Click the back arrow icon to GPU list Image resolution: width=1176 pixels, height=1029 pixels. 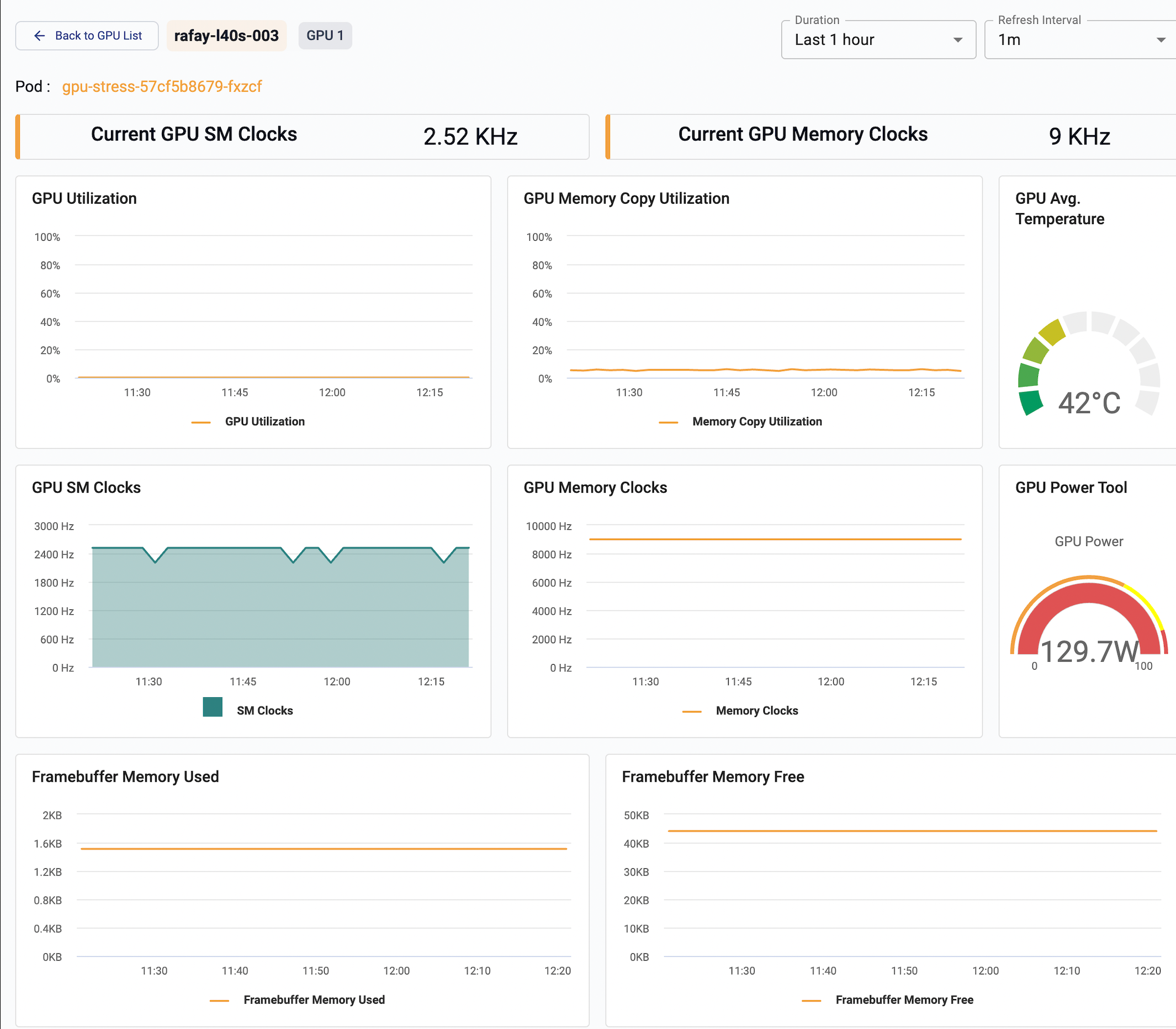(39, 35)
